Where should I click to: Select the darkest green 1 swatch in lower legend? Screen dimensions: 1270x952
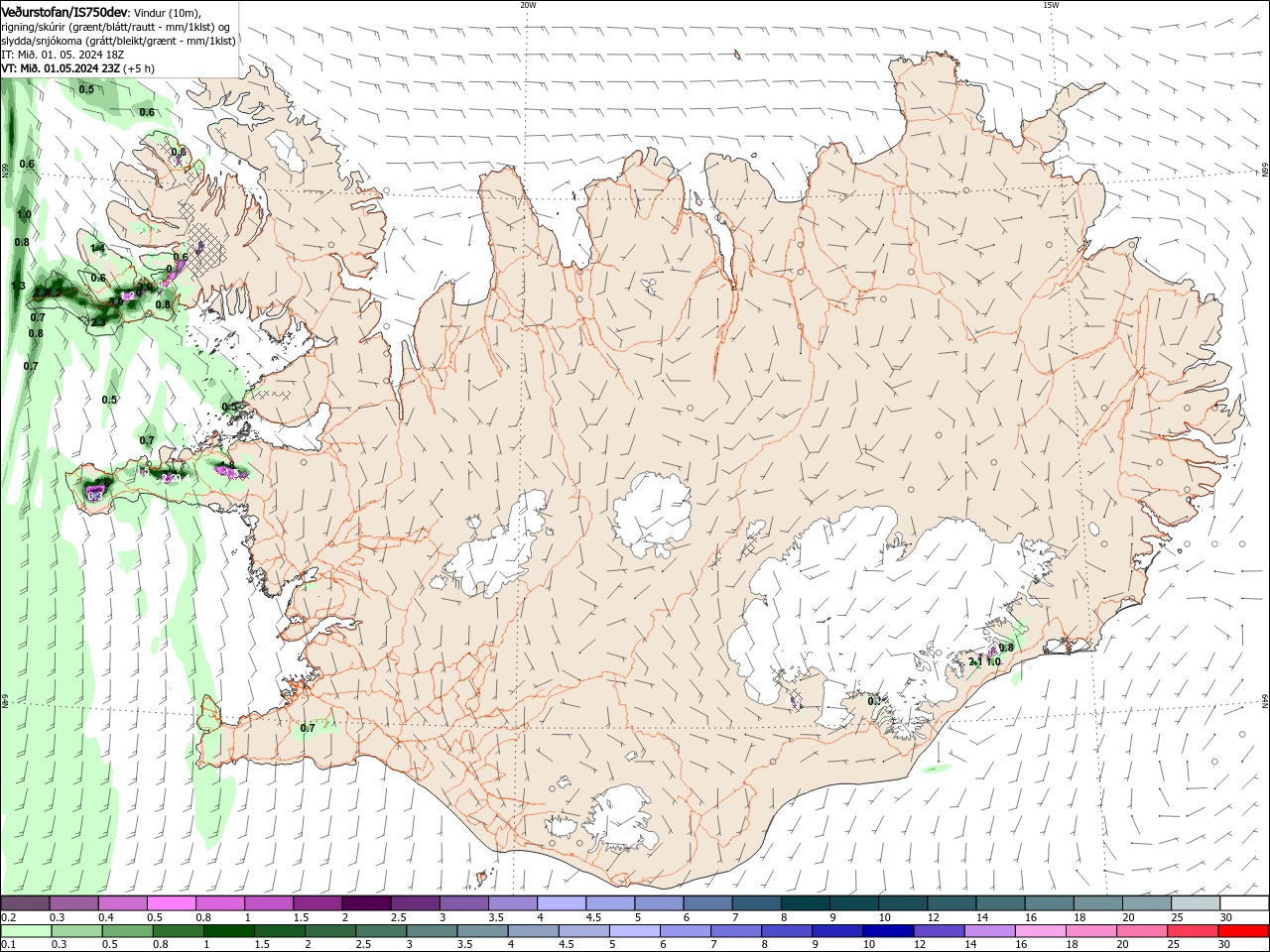coord(228,931)
